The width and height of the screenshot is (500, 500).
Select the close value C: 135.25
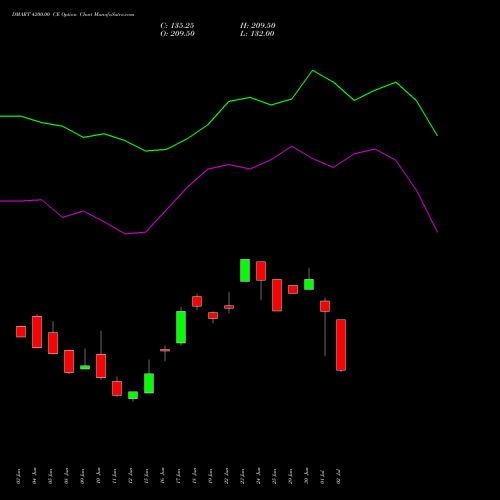pyautogui.click(x=177, y=25)
